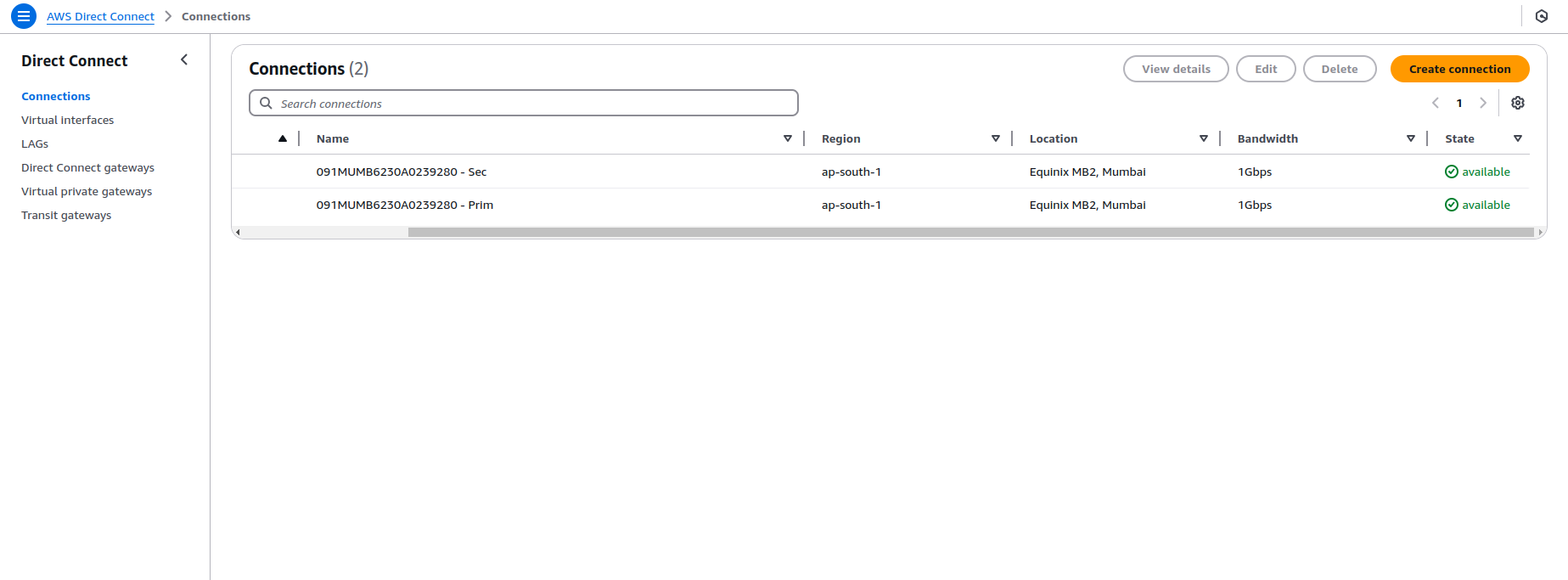Screen dimensions: 1568x580
Task: Click the View details button
Action: pyautogui.click(x=1176, y=69)
